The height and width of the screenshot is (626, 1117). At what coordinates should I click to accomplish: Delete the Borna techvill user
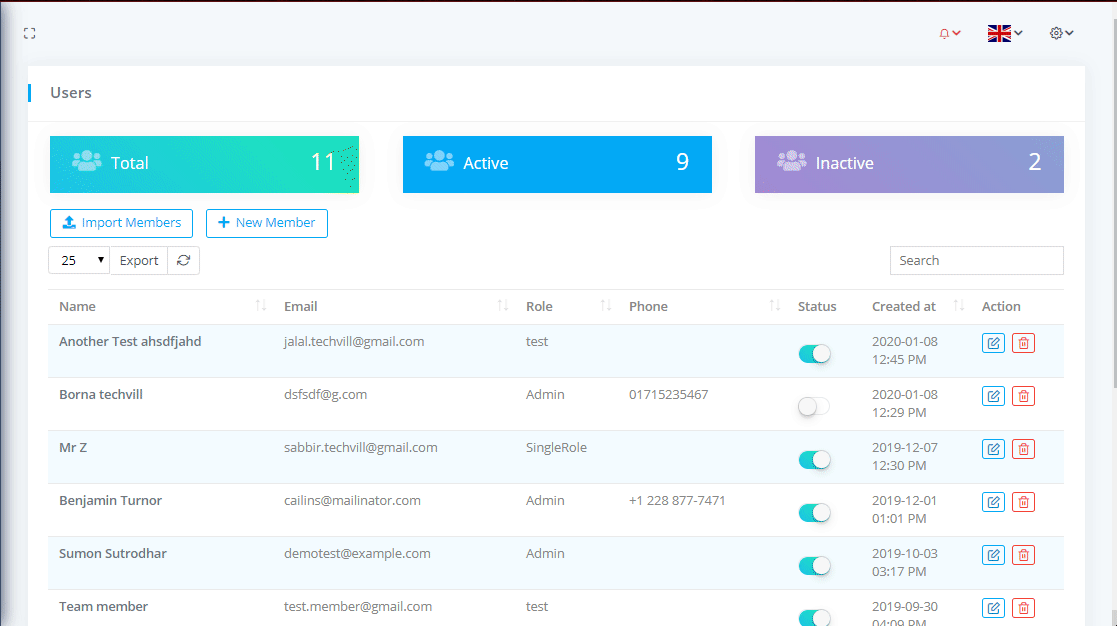click(1023, 396)
